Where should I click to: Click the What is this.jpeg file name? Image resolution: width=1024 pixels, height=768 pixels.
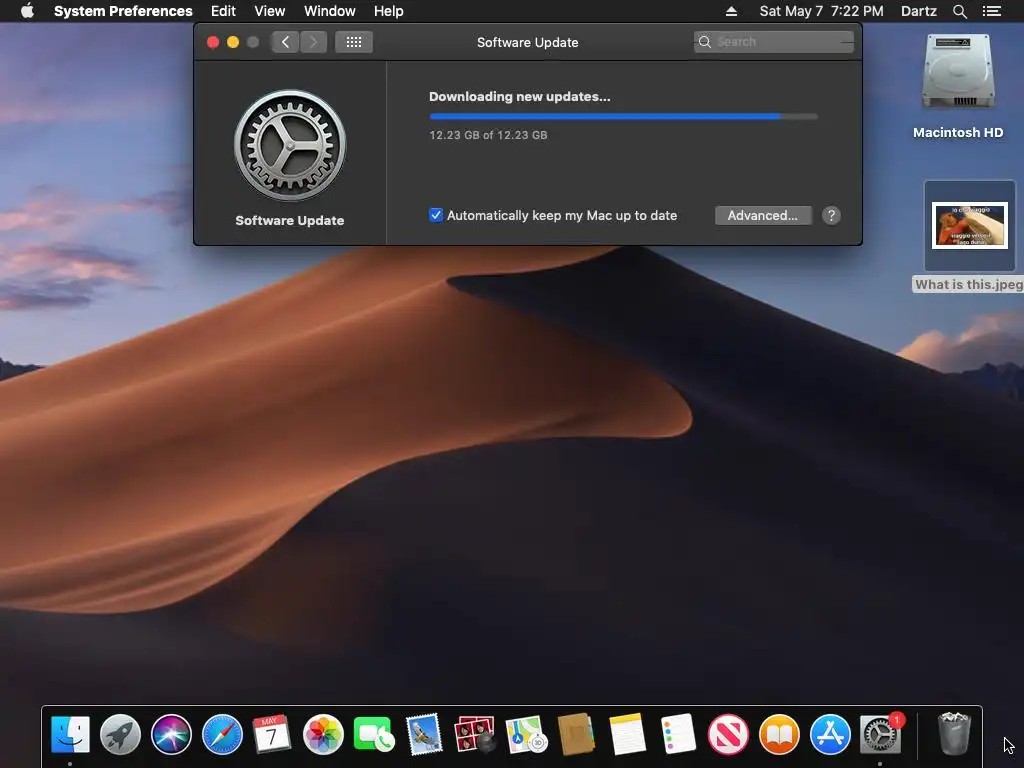968,284
